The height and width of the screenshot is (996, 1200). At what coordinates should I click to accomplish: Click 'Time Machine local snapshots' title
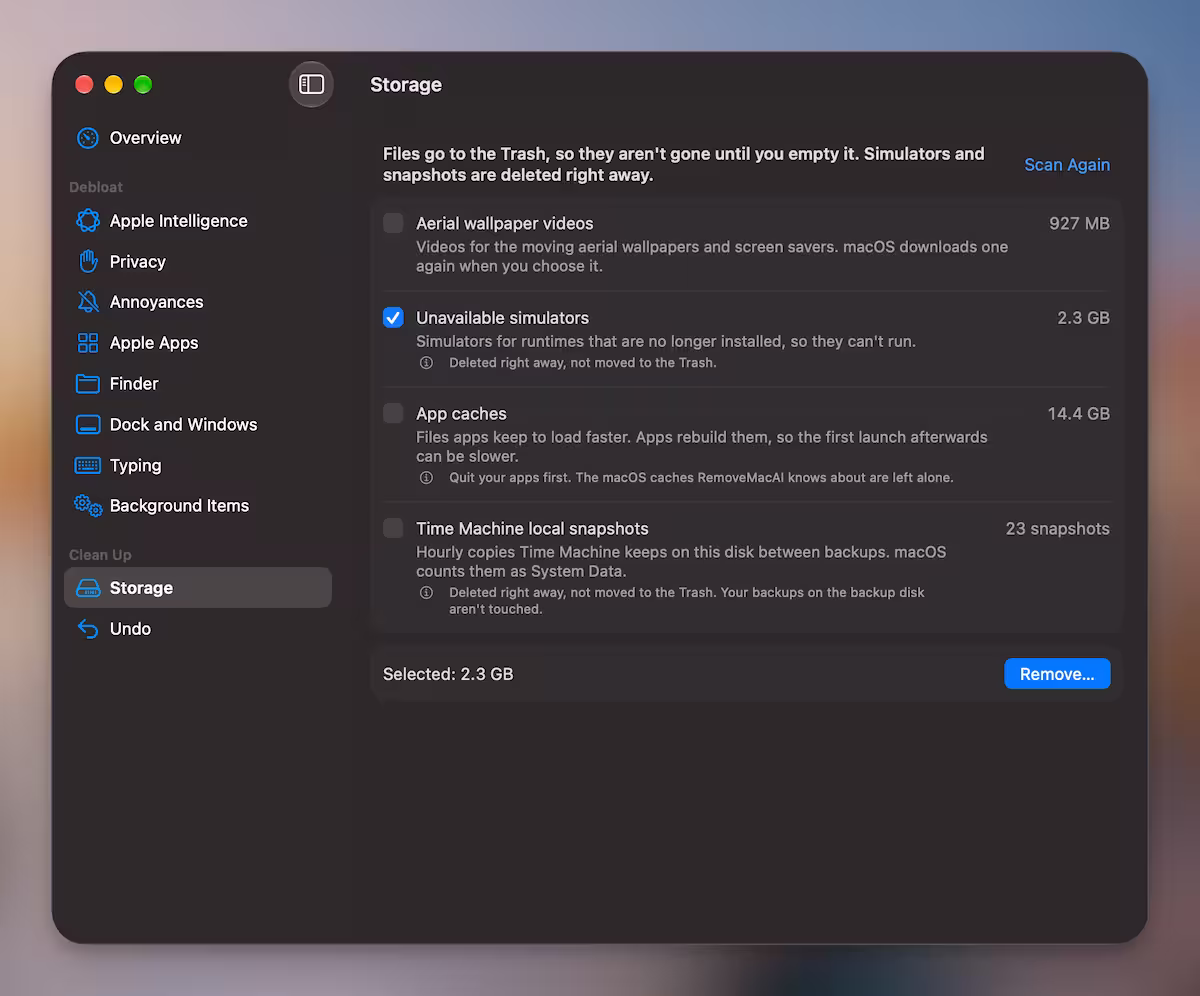(533, 529)
